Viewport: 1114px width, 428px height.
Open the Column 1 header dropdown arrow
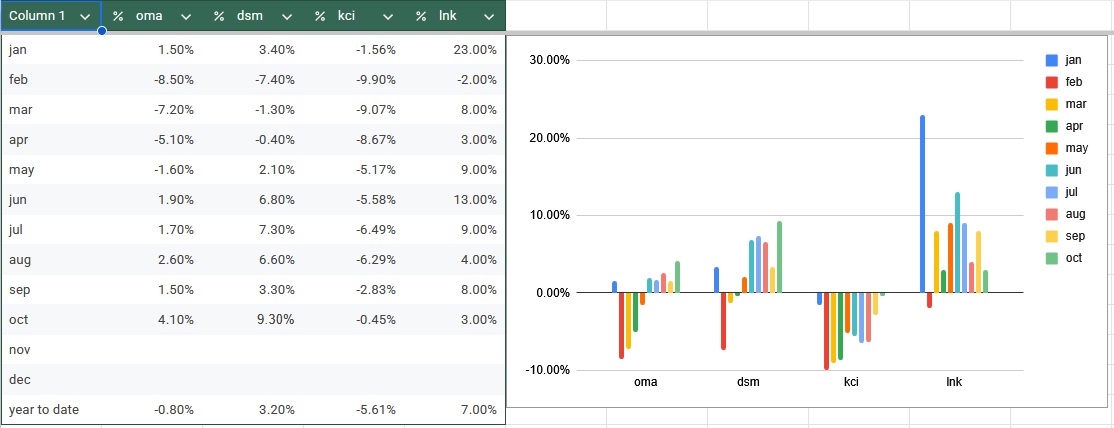(x=86, y=16)
